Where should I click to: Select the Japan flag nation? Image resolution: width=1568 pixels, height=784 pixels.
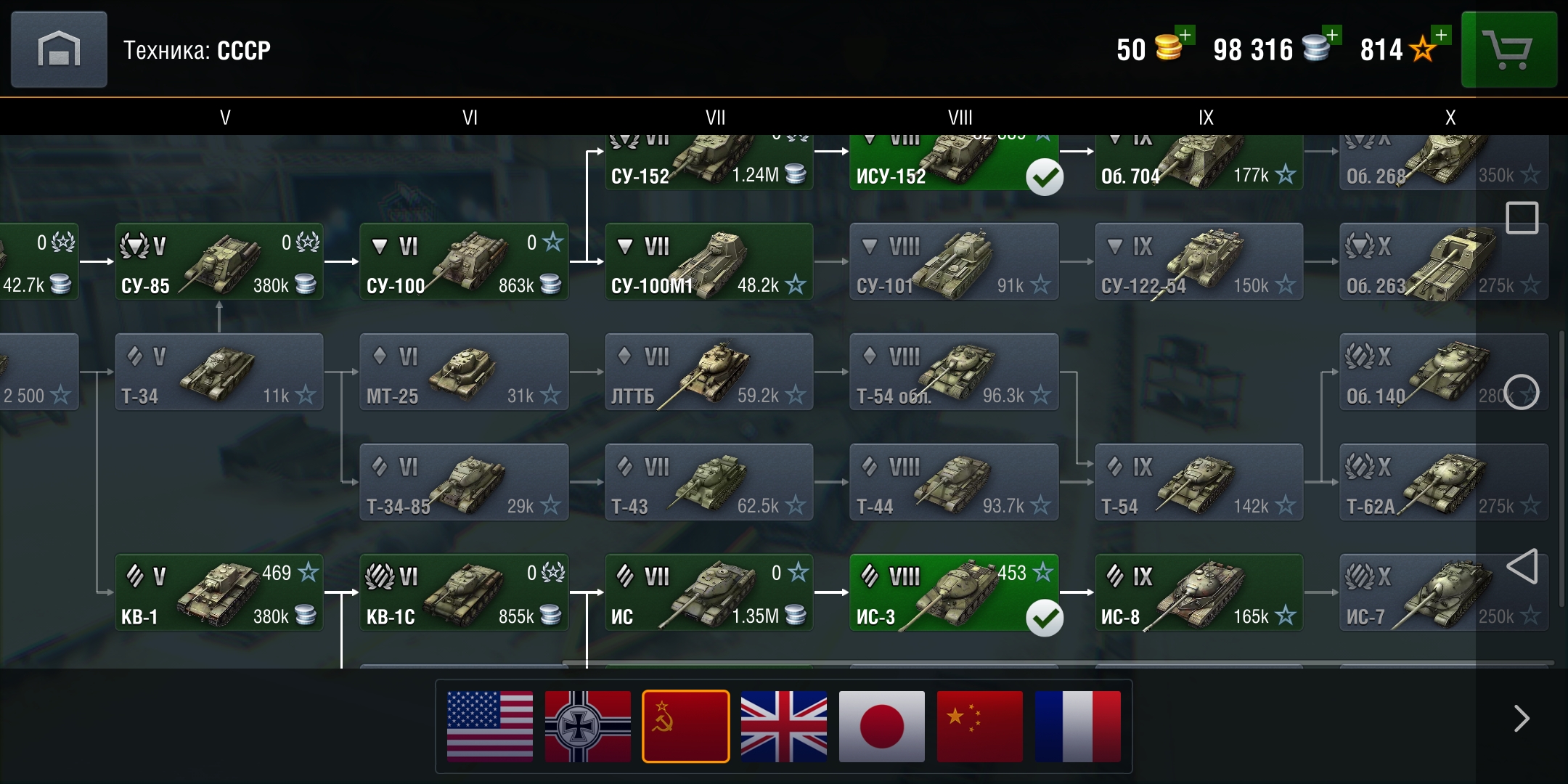[882, 726]
